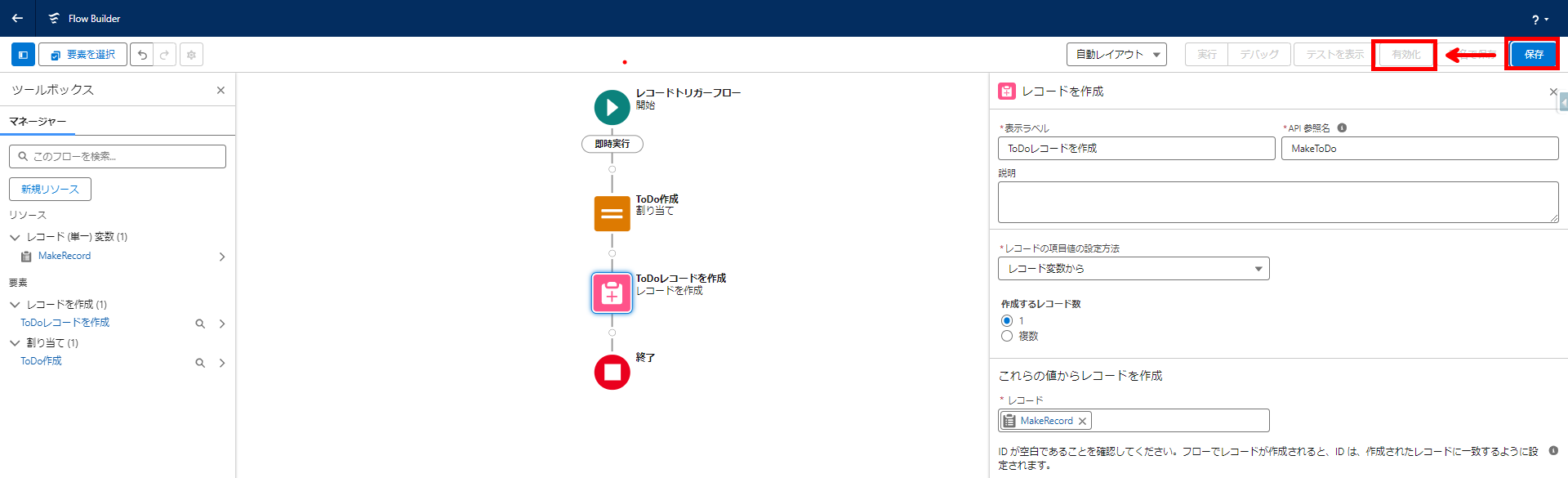This screenshot has width=1568, height=478.
Task: Click the 有効化 activate button
Action: [1405, 55]
